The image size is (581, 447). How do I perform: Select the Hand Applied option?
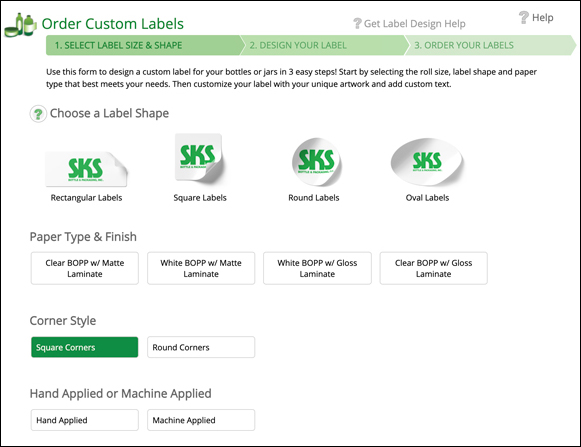point(85,420)
